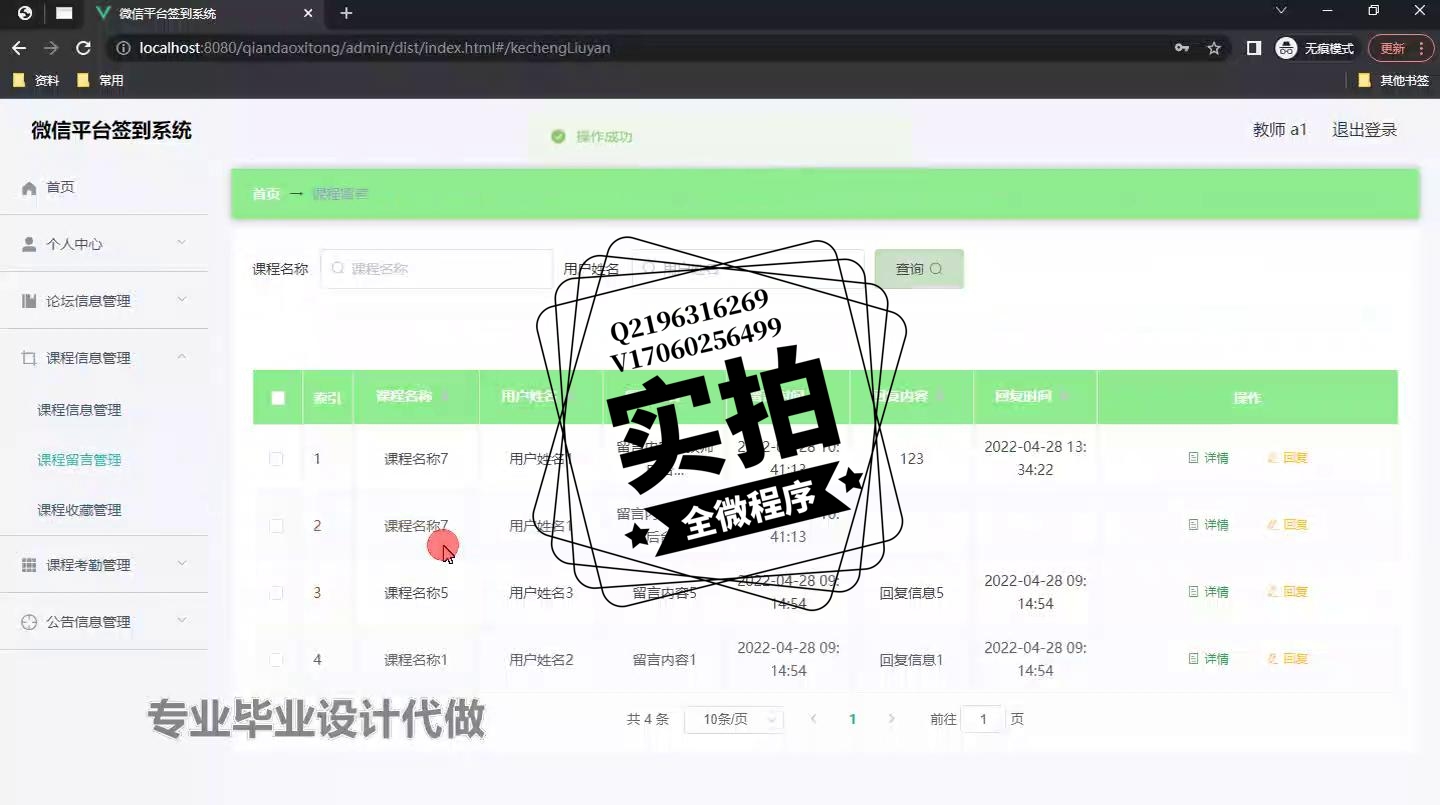
Task: Select the 123 reply content cell
Action: [911, 459]
